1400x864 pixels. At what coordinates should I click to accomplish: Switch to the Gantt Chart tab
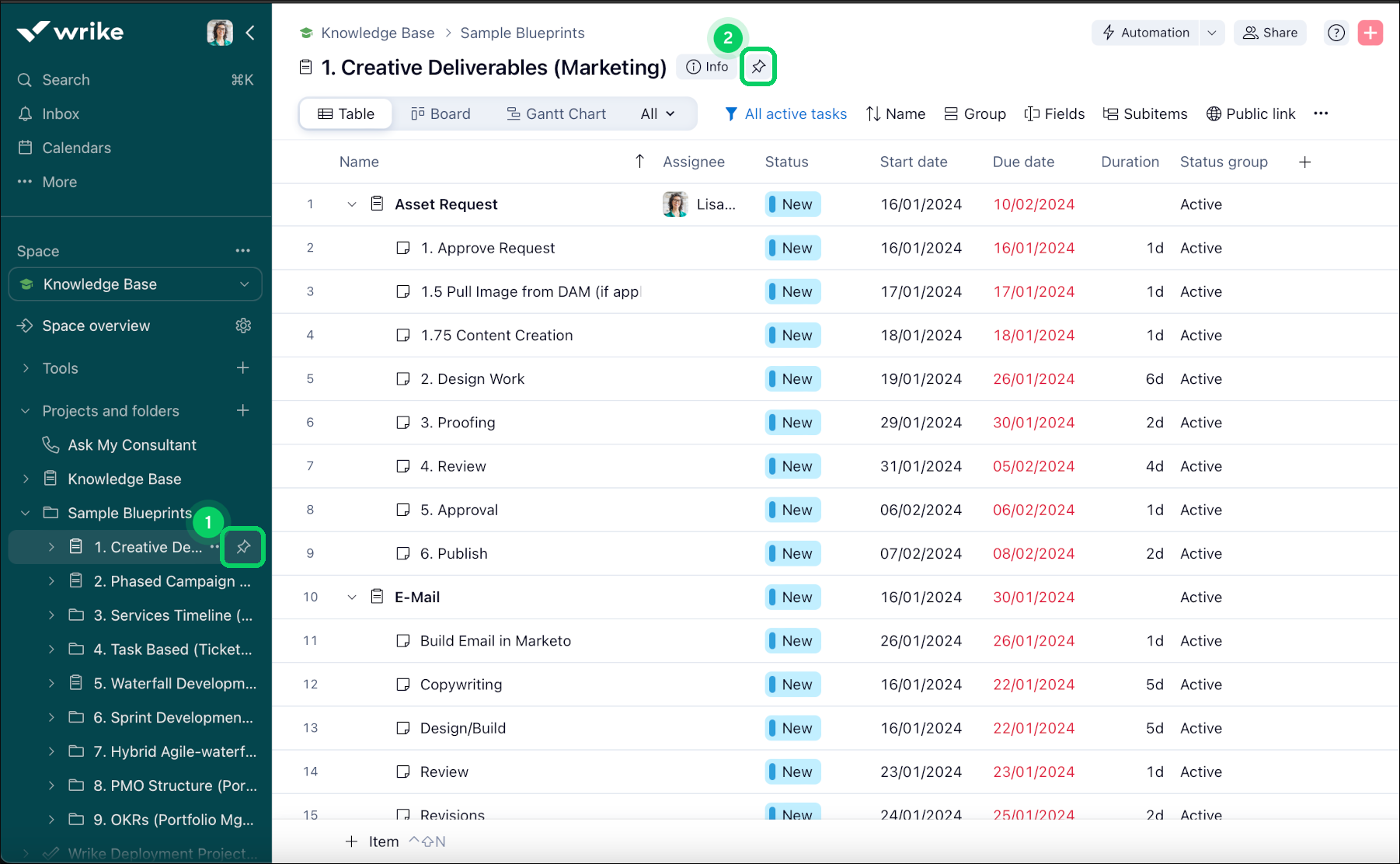pyautogui.click(x=556, y=113)
